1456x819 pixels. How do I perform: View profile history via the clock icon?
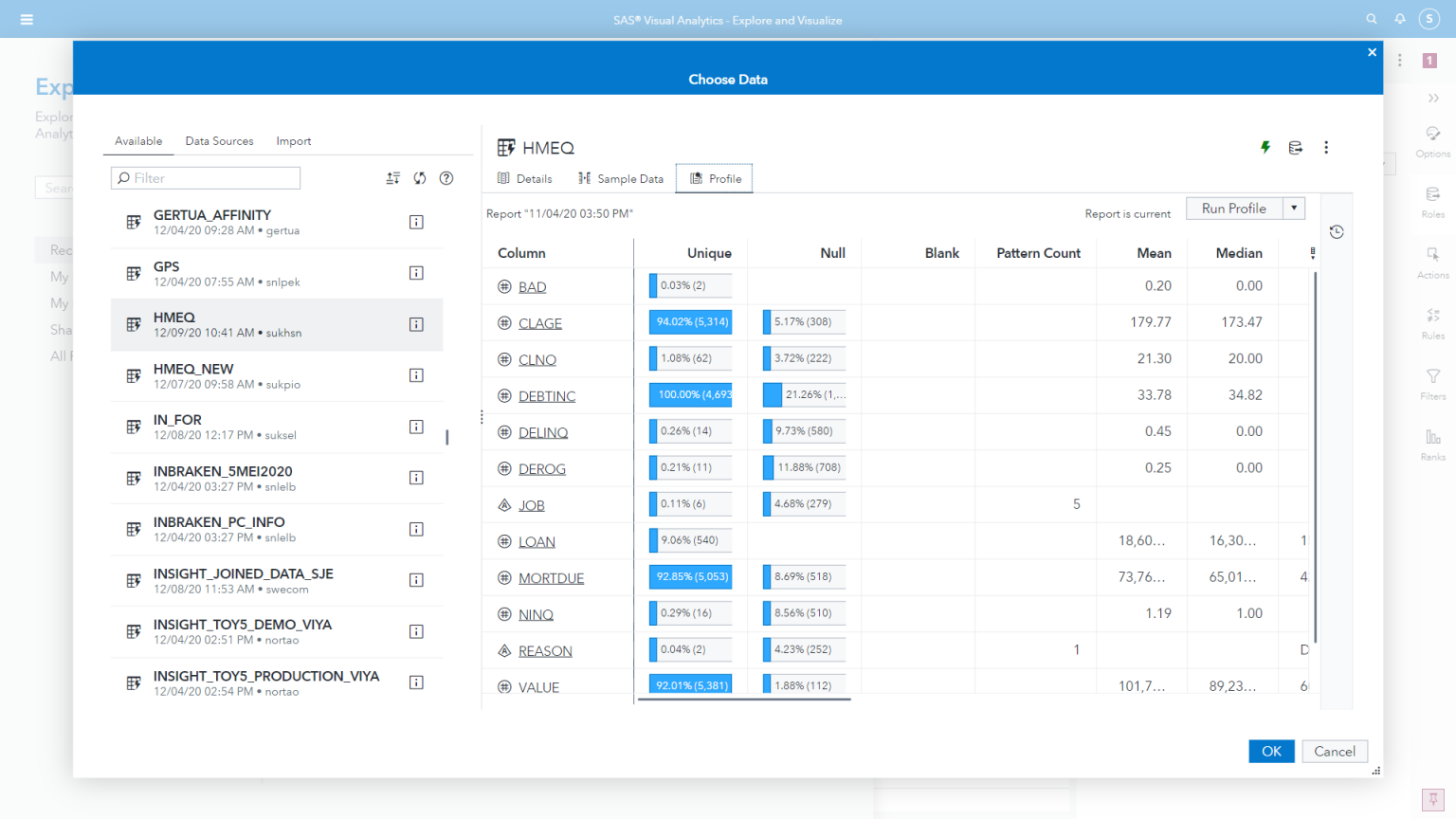(1336, 230)
